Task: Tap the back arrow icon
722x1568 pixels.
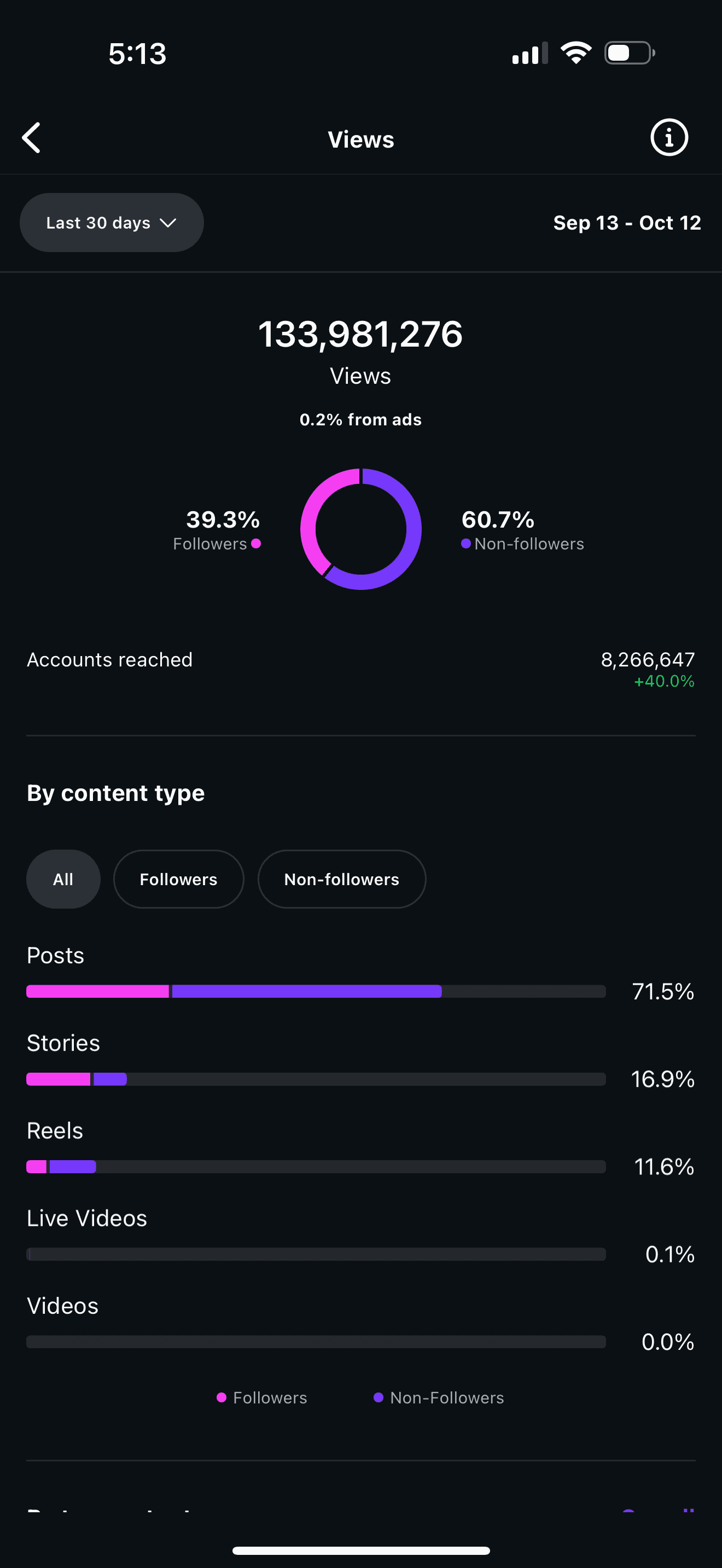Action: coord(32,138)
